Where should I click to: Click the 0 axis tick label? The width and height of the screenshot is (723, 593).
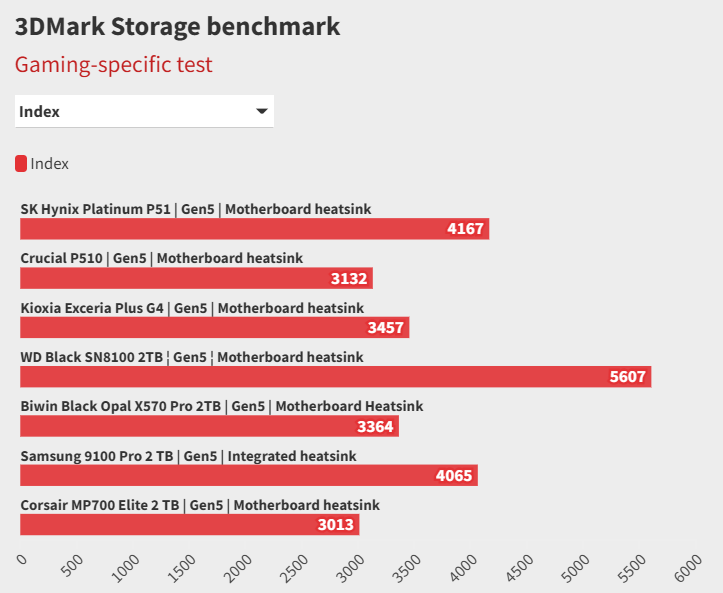pyautogui.click(x=23, y=561)
